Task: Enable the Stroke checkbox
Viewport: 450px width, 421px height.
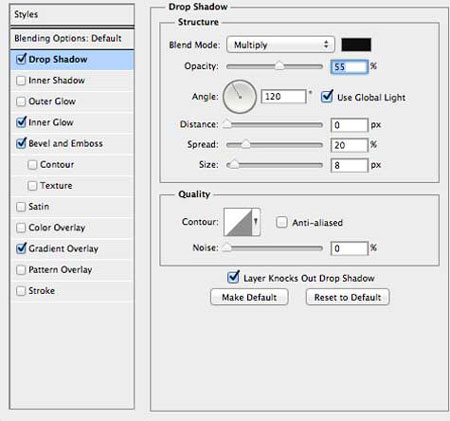Action: point(21,291)
